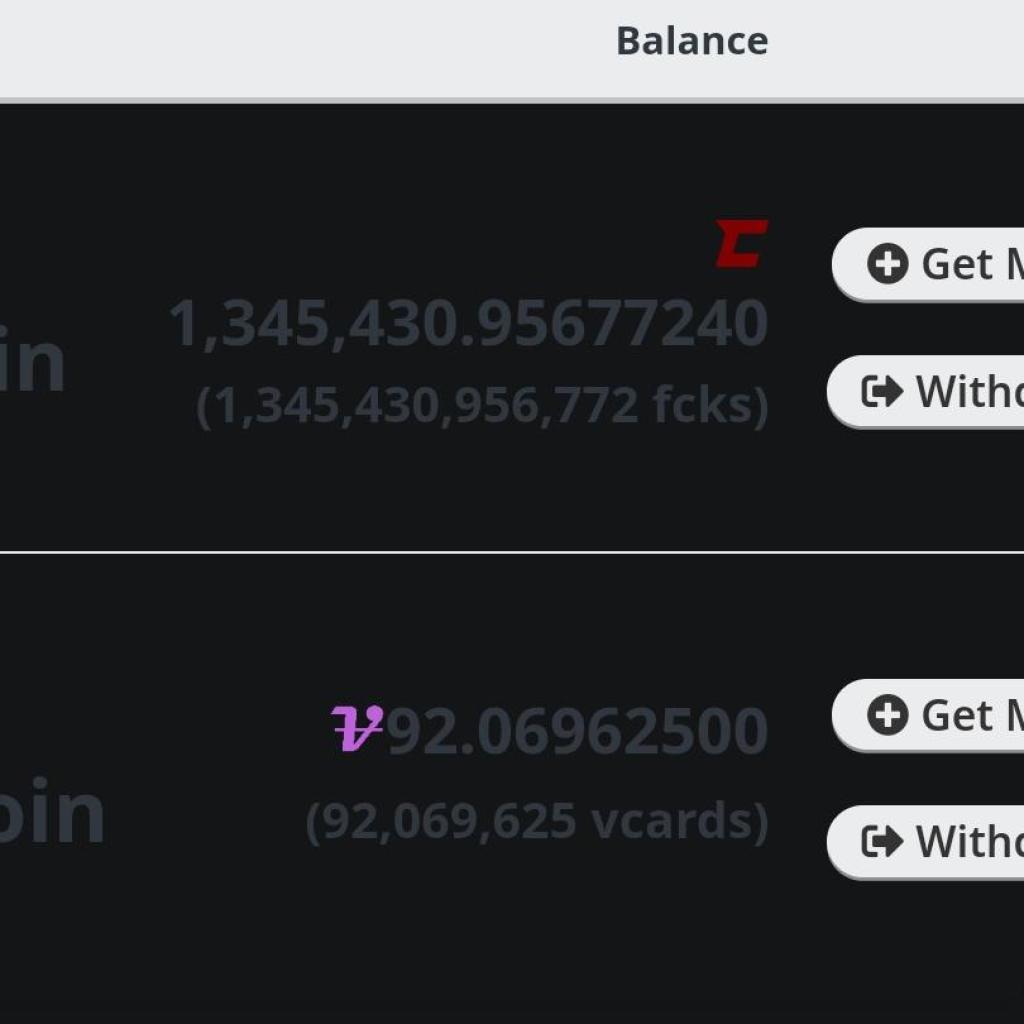Open Get More for the vcards coin

928,716
